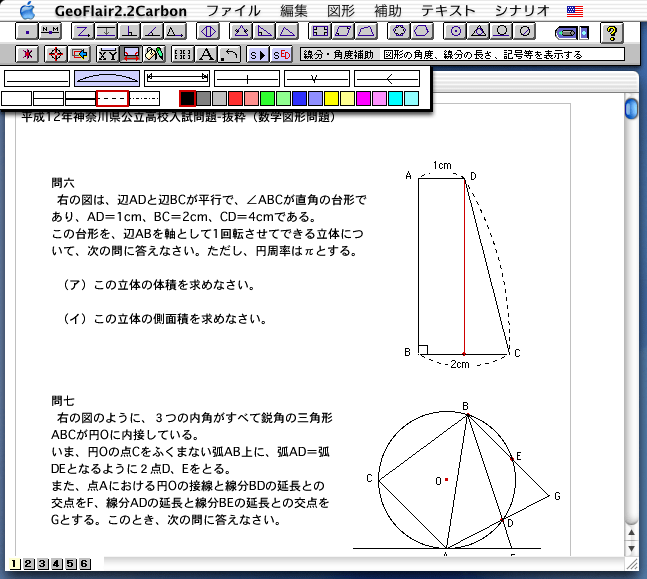Select the hexagon polygon tool
This screenshot has width=647, height=579.
tap(422, 32)
